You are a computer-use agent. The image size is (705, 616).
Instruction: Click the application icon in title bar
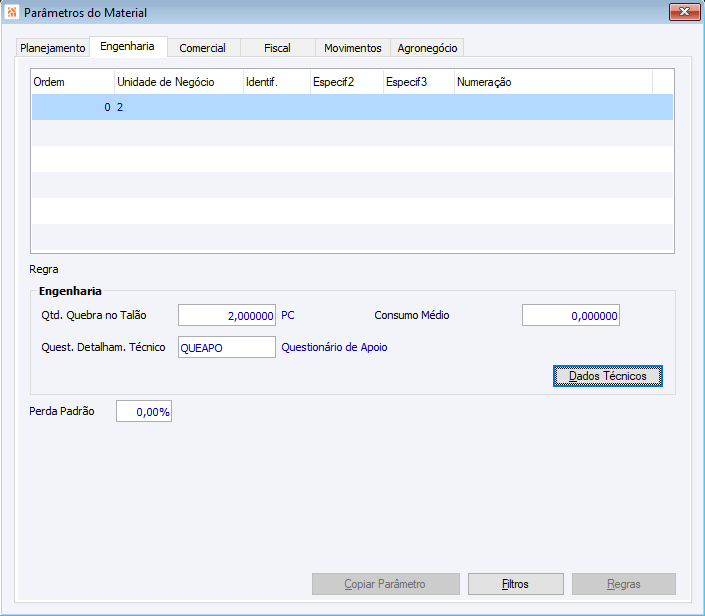[12, 12]
